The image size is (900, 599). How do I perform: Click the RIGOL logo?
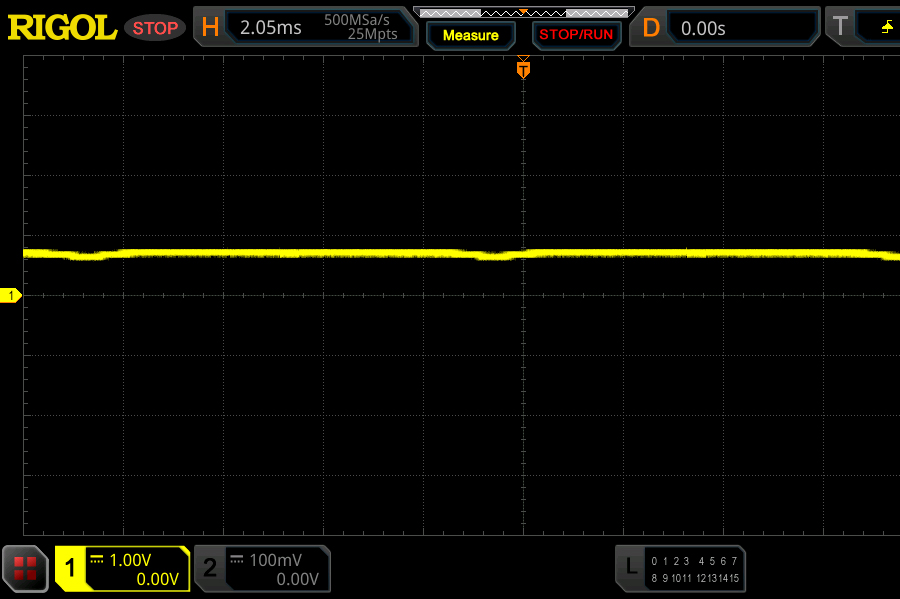click(x=62, y=28)
